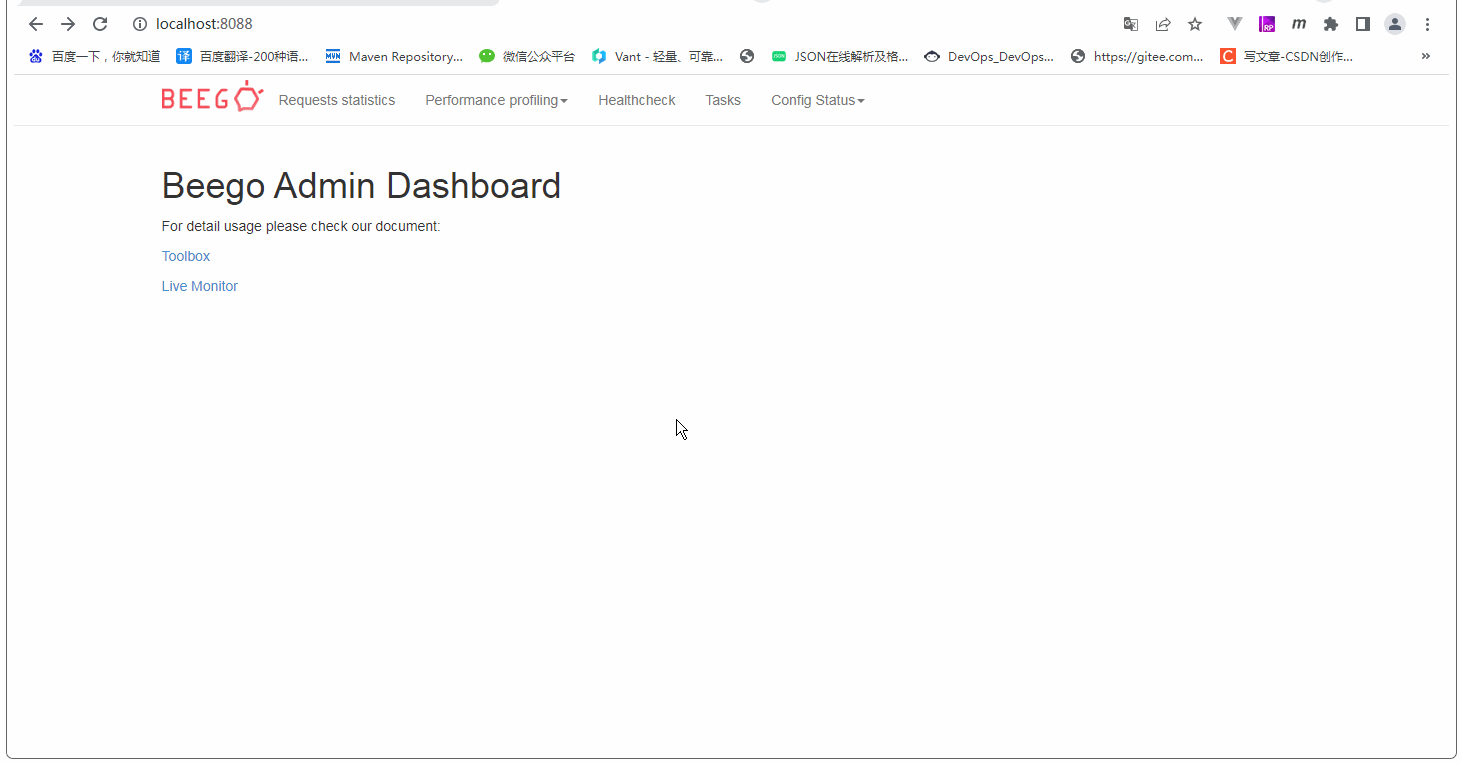Follow the Toolbox documentation link
The width and height of the screenshot is (1461, 765).
[x=186, y=256]
